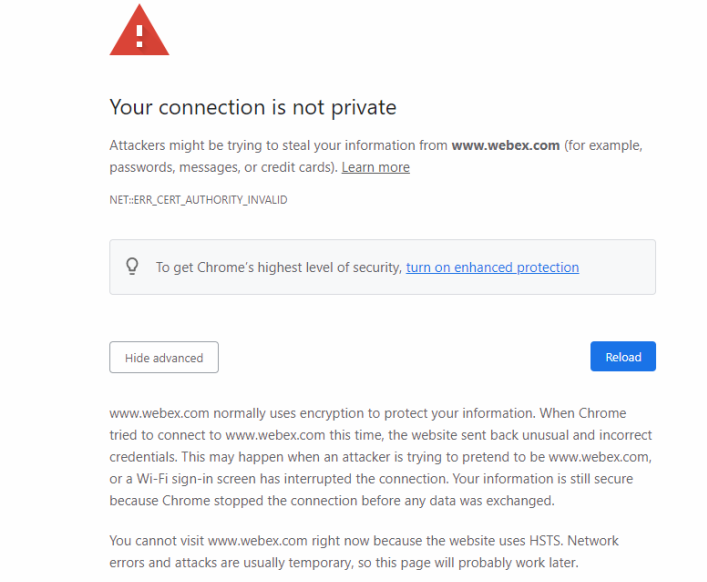Click the Wi-Fi sign-in screen phrase
Image resolution: width=707 pixels, height=582 pixels.
coord(196,479)
